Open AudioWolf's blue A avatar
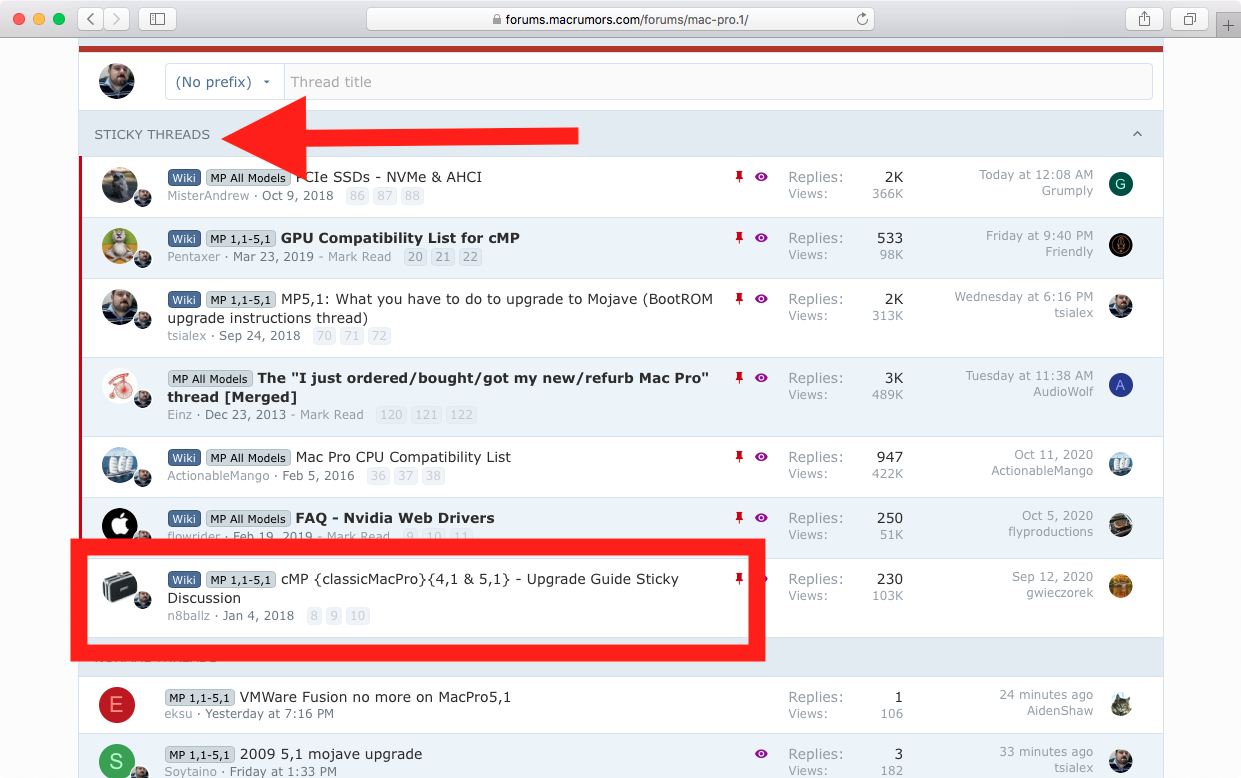This screenshot has width=1241, height=778. click(x=1121, y=385)
